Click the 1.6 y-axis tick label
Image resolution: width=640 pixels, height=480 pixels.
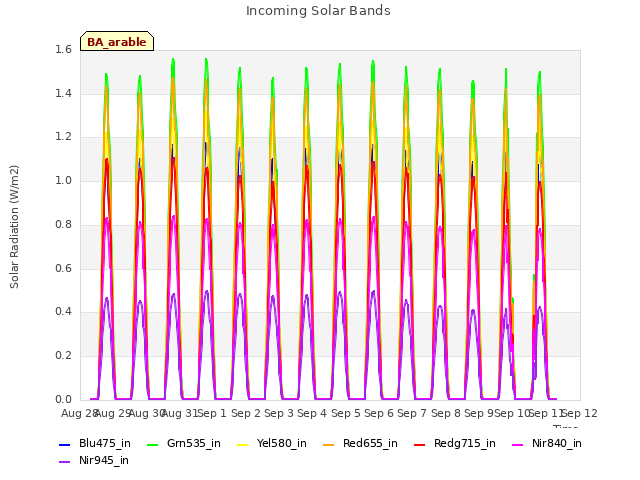63,50
